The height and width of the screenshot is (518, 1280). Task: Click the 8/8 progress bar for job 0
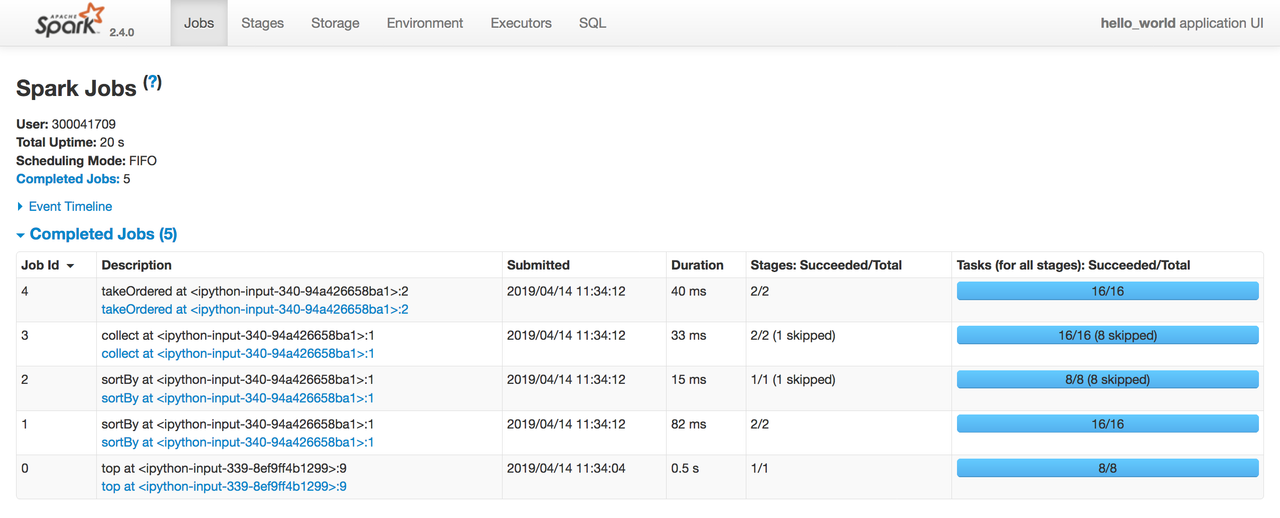click(1107, 468)
